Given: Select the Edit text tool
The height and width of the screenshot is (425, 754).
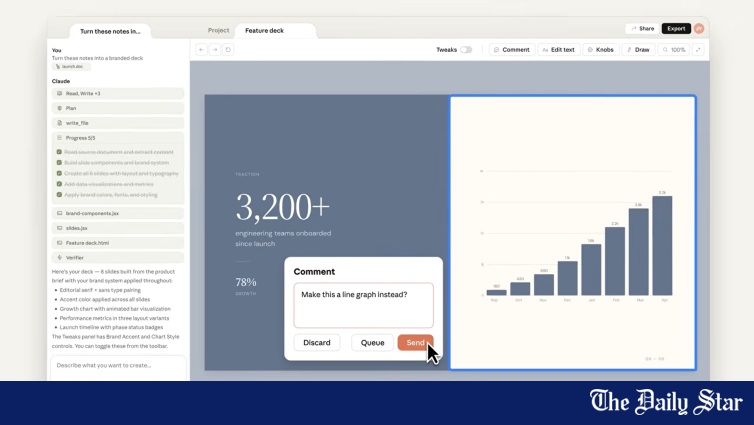Looking at the screenshot, I should pos(558,50).
